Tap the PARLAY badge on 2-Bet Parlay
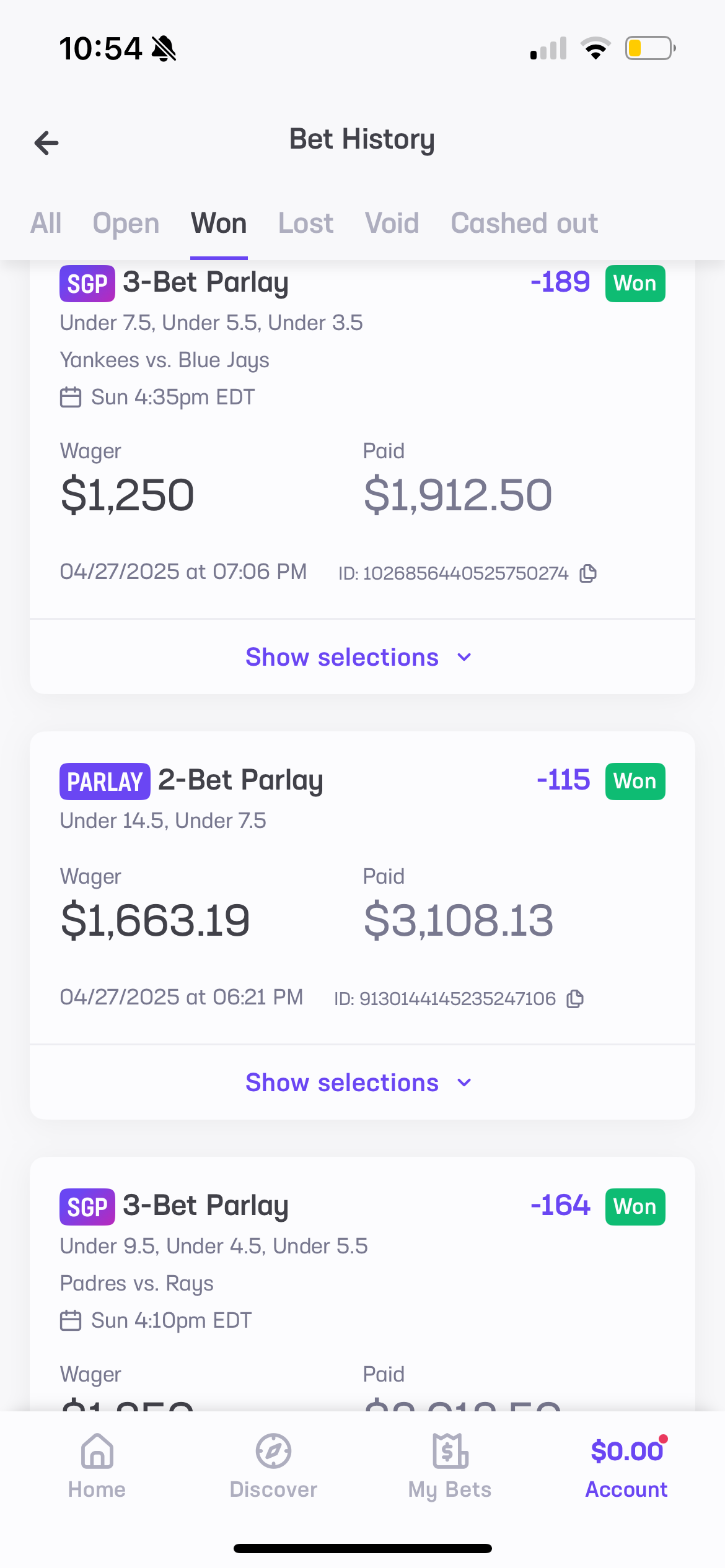The width and height of the screenshot is (725, 1568). (105, 782)
